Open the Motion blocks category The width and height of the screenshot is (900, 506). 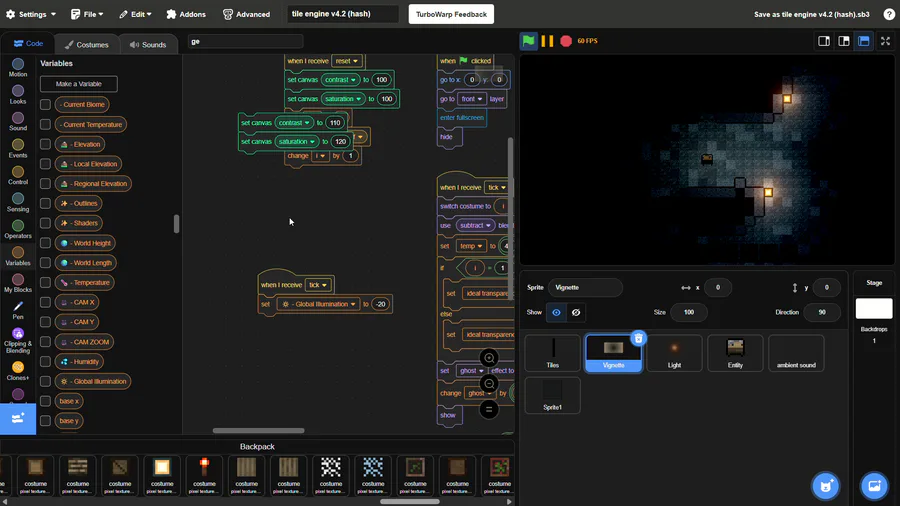18,67
